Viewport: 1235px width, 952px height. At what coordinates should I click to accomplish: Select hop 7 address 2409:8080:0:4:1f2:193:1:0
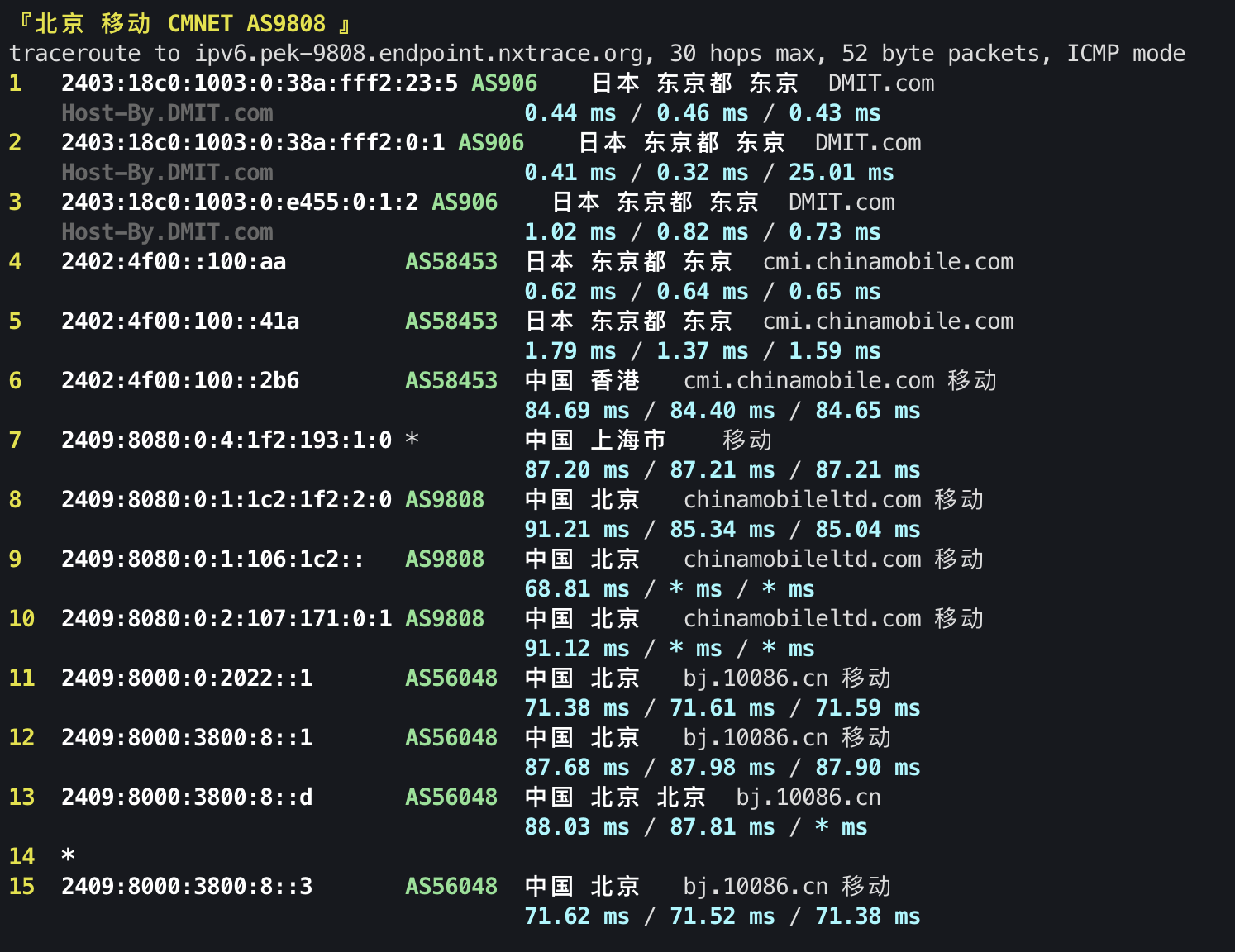click(x=226, y=440)
